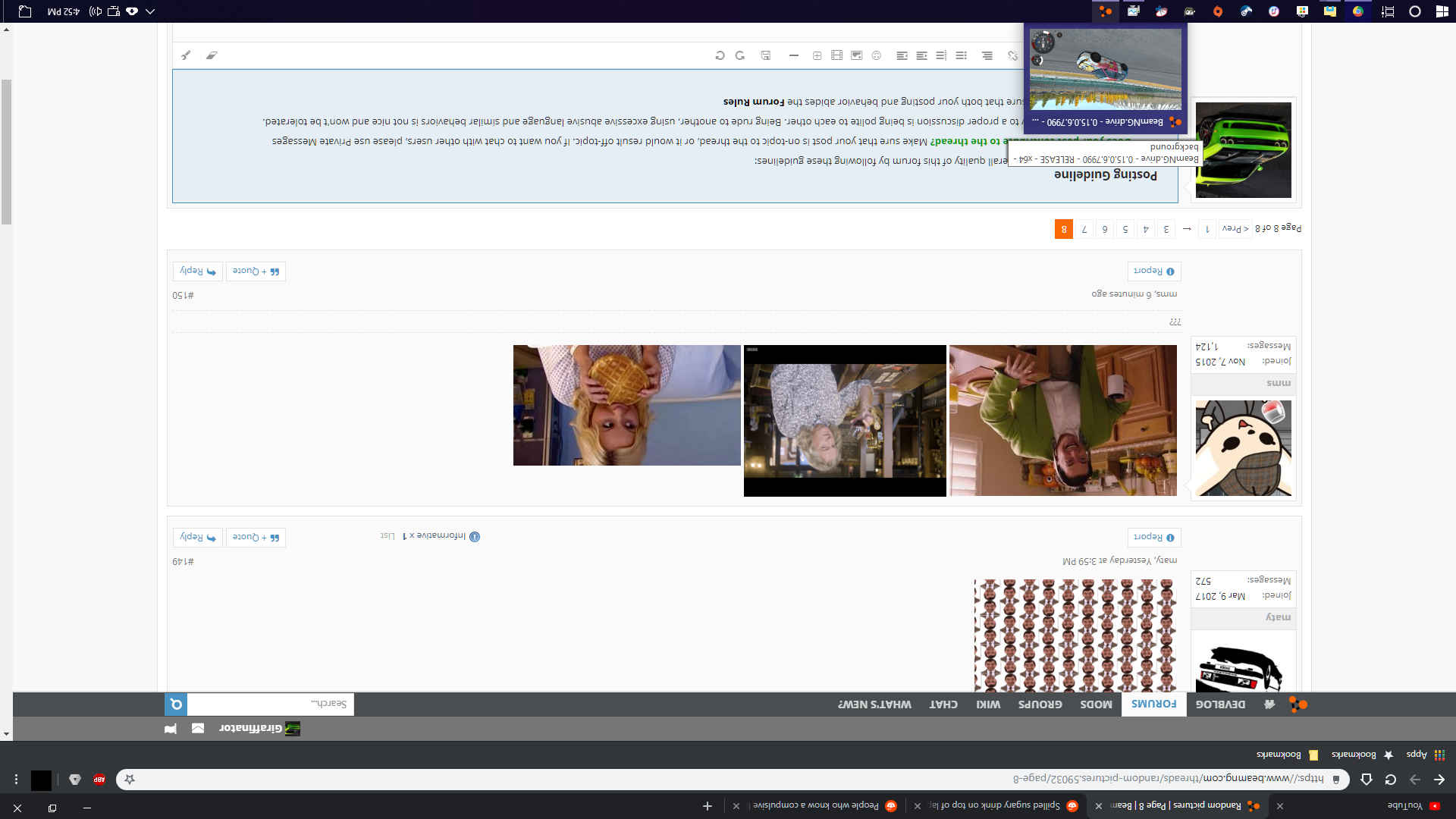Go to page 7 in pagination

click(1084, 229)
